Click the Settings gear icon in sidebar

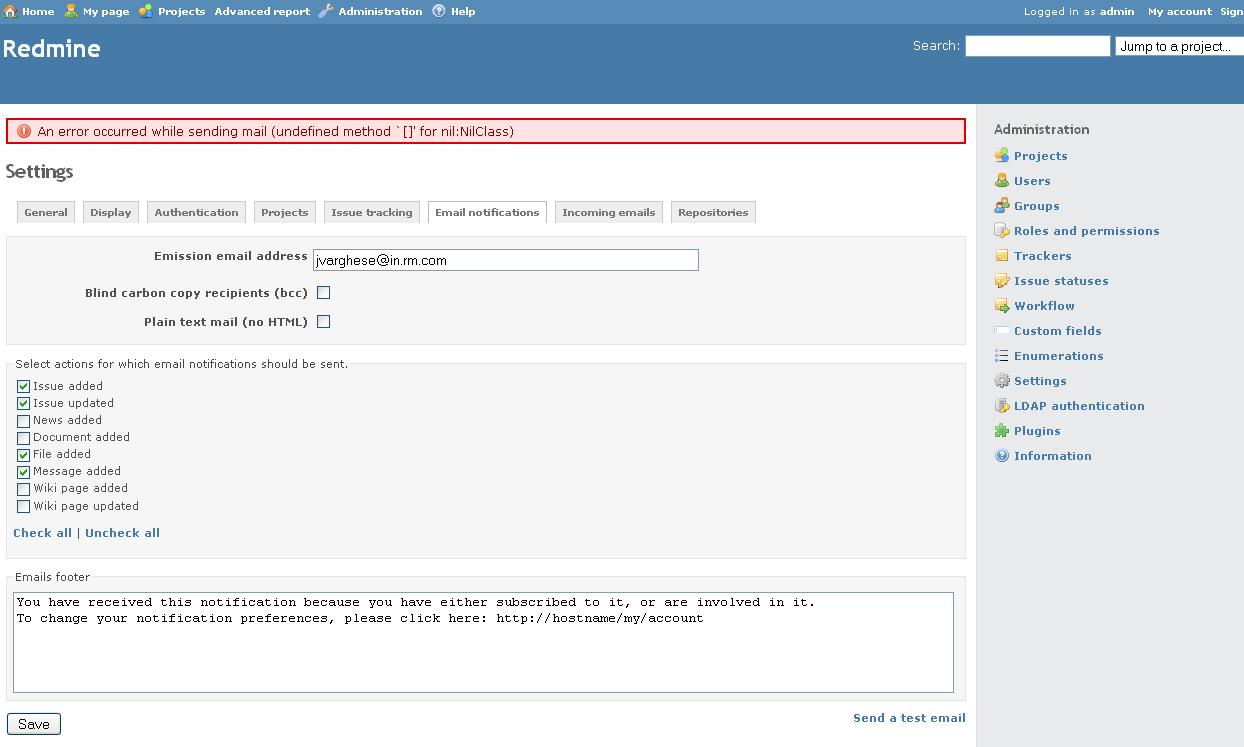point(1002,380)
